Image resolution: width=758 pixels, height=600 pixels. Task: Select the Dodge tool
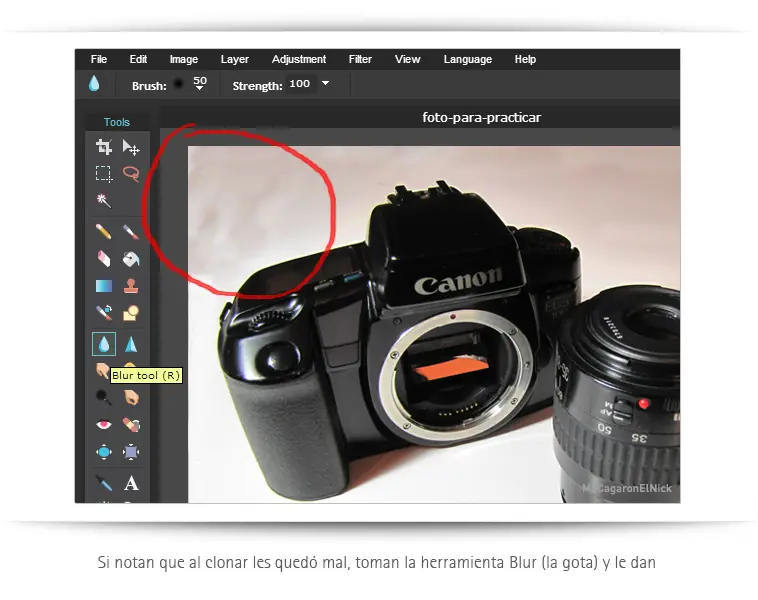pyautogui.click(x=104, y=397)
